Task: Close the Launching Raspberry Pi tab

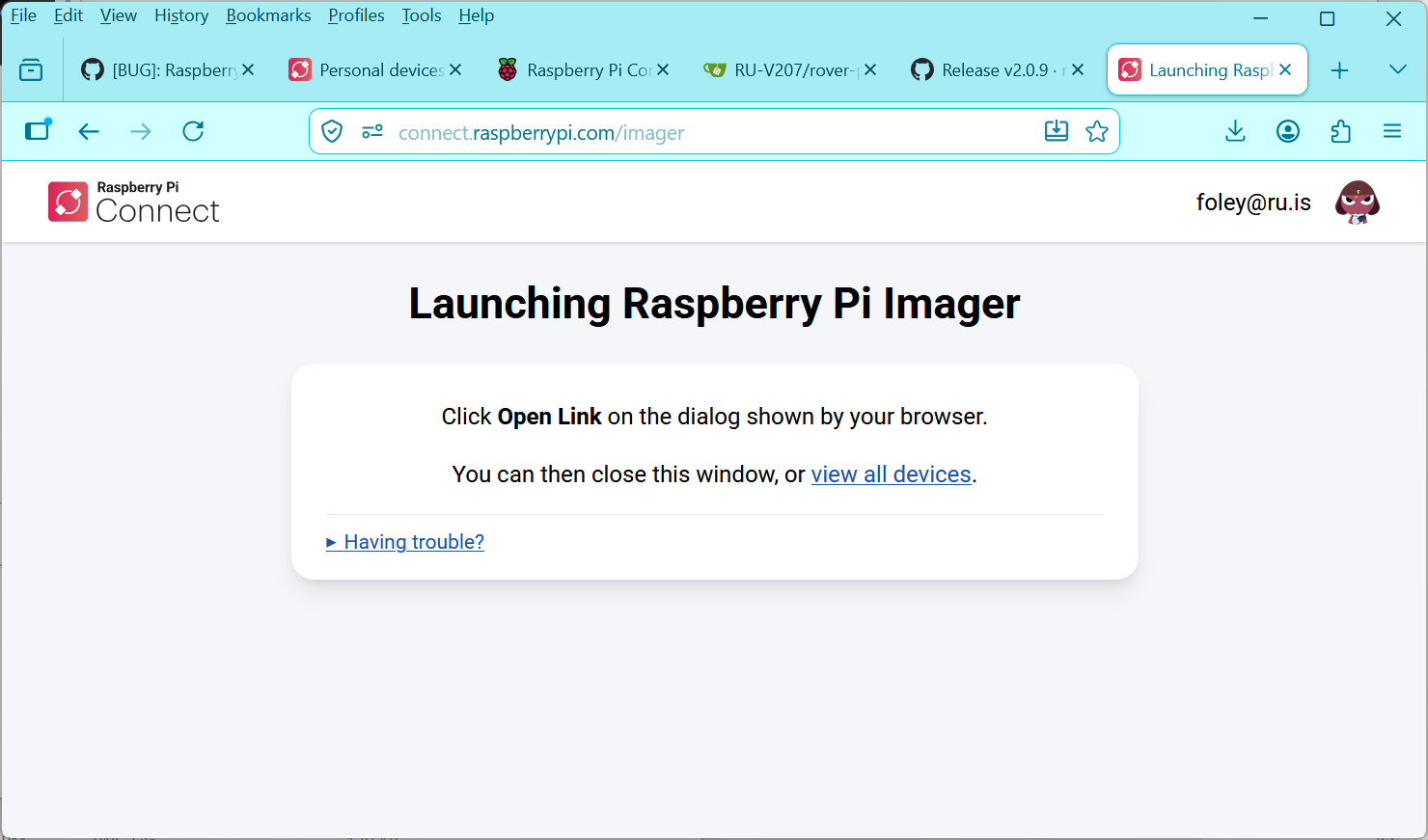Action: coord(1285,69)
